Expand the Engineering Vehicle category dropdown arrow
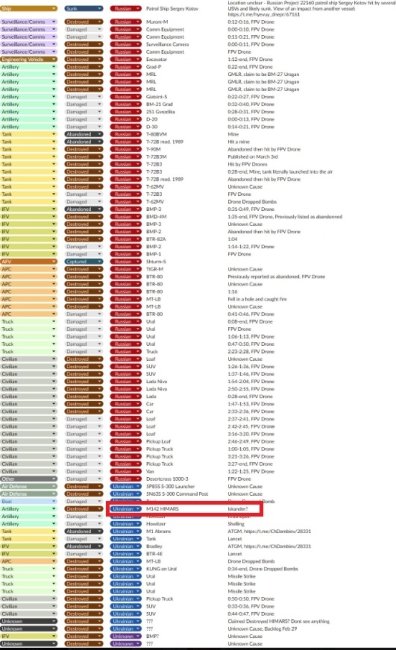 54,59
